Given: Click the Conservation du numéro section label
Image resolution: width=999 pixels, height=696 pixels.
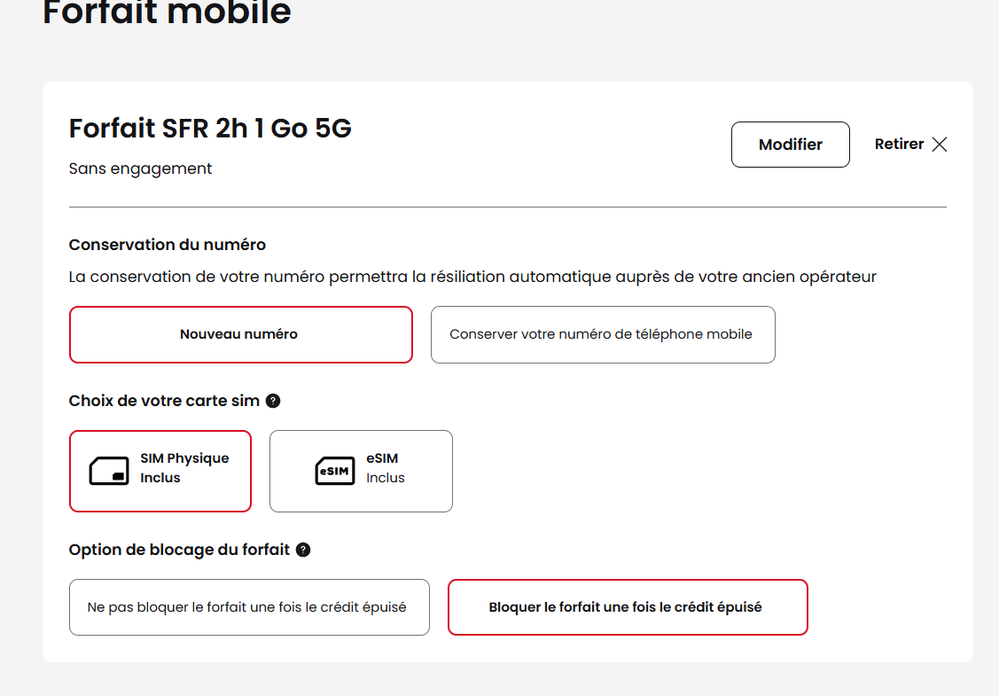Looking at the screenshot, I should pos(167,244).
